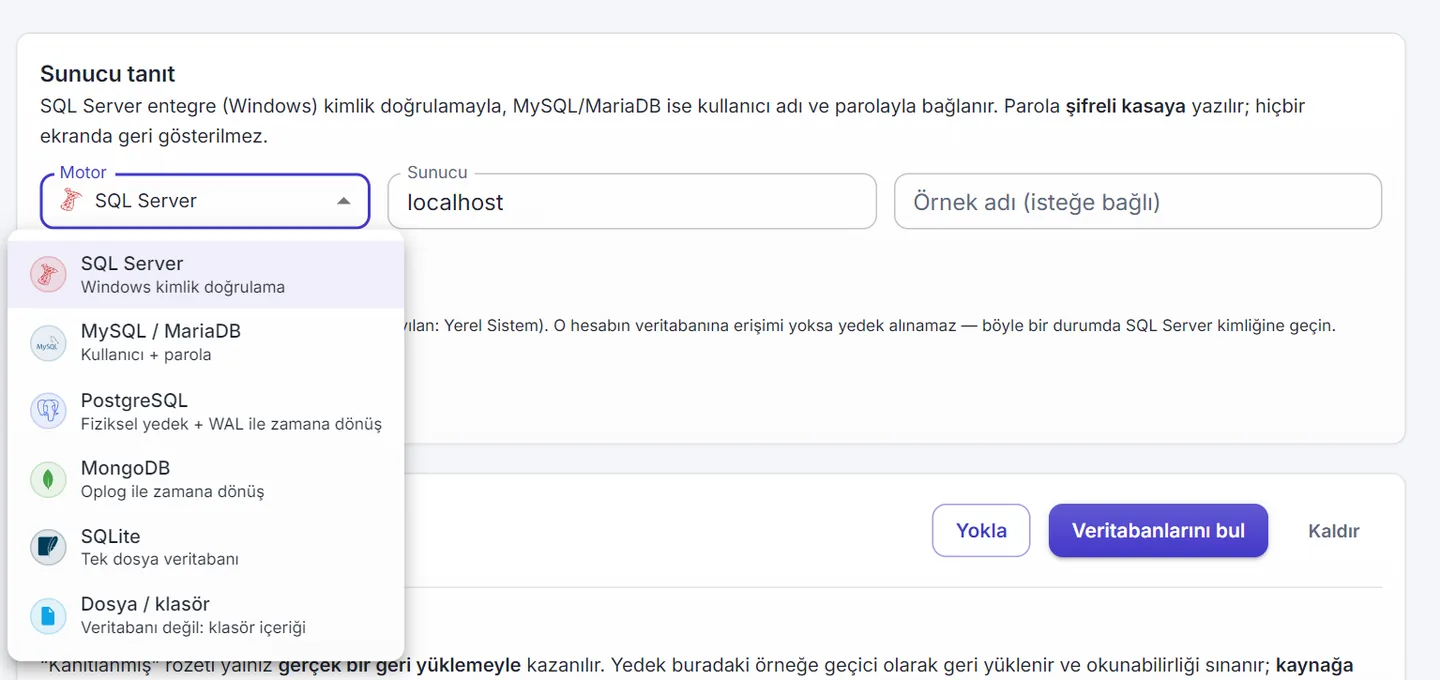
Task: Click the Sunucu tanıt heading
Action: (108, 74)
